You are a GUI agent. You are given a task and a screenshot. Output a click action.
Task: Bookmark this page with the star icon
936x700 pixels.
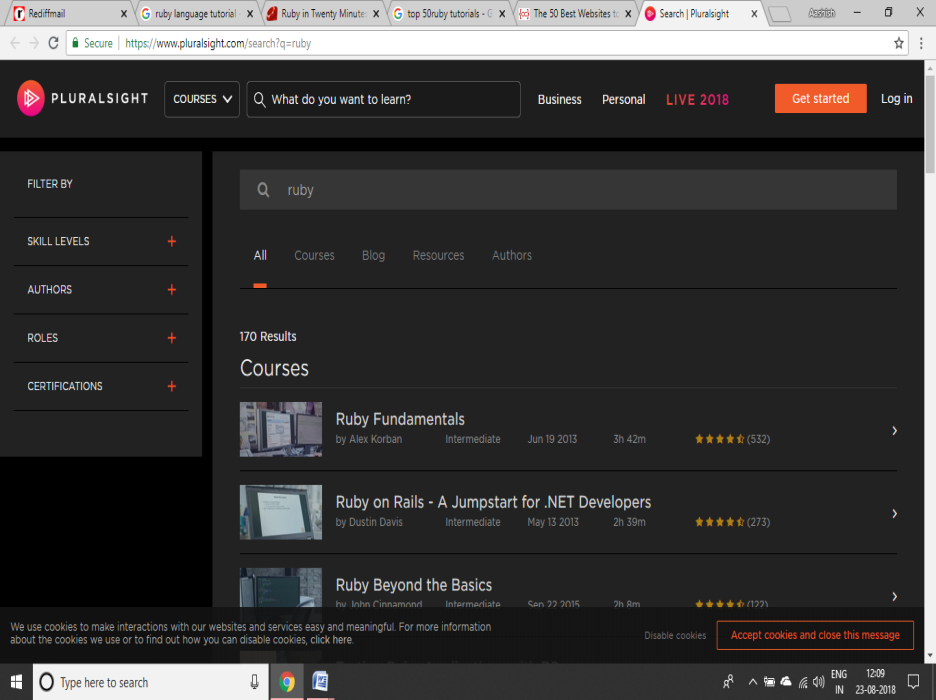898,43
